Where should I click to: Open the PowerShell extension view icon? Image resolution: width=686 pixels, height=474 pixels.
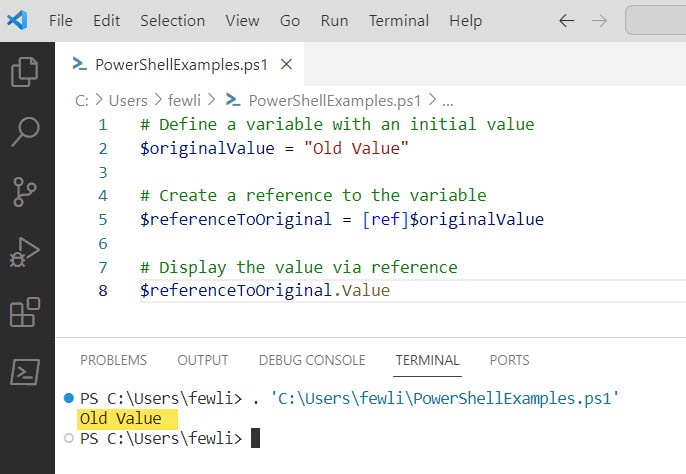coord(24,372)
